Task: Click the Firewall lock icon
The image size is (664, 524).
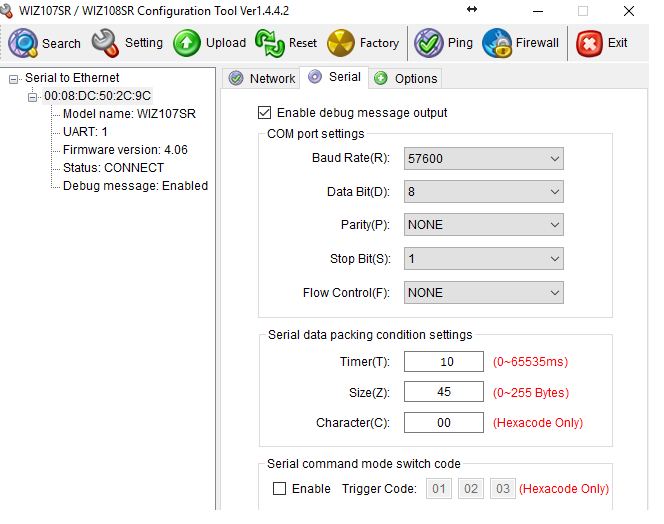Action: tap(497, 43)
